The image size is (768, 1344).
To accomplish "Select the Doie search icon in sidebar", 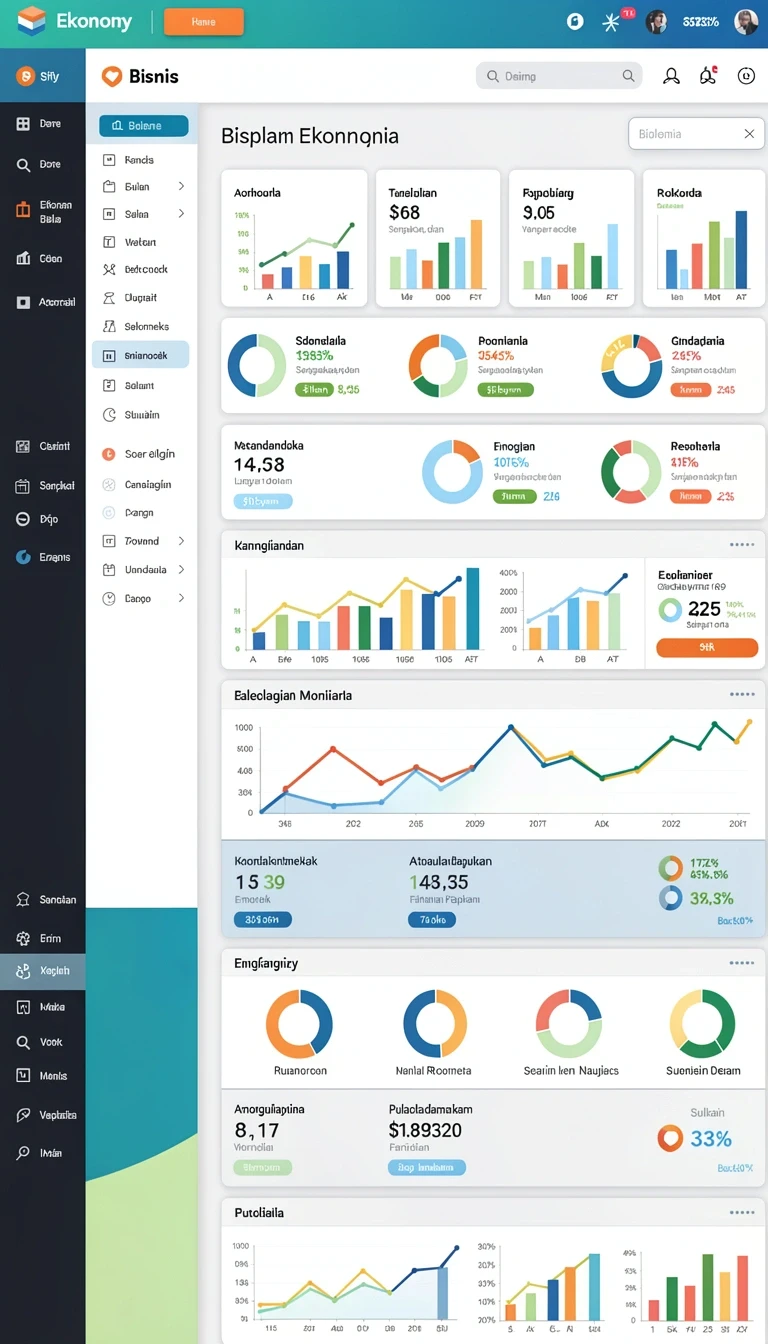I will click(x=23, y=165).
